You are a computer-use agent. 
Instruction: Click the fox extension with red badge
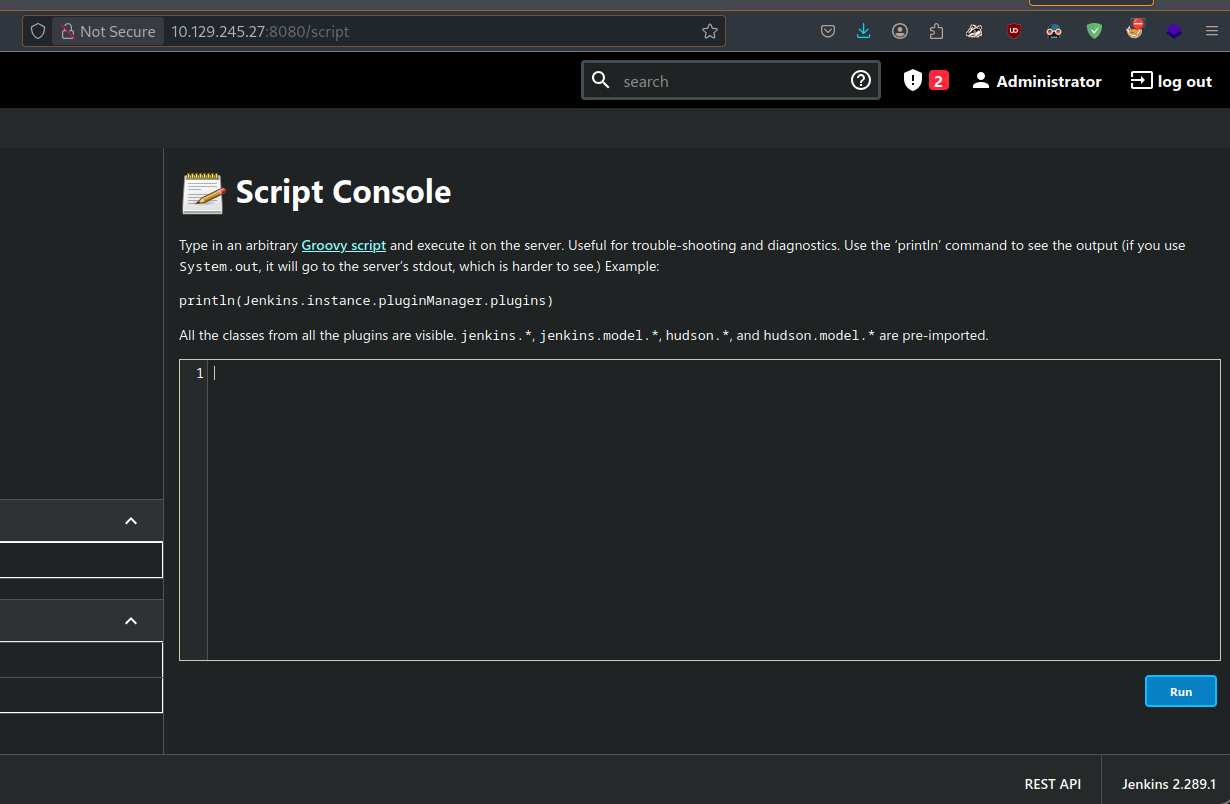click(1134, 30)
